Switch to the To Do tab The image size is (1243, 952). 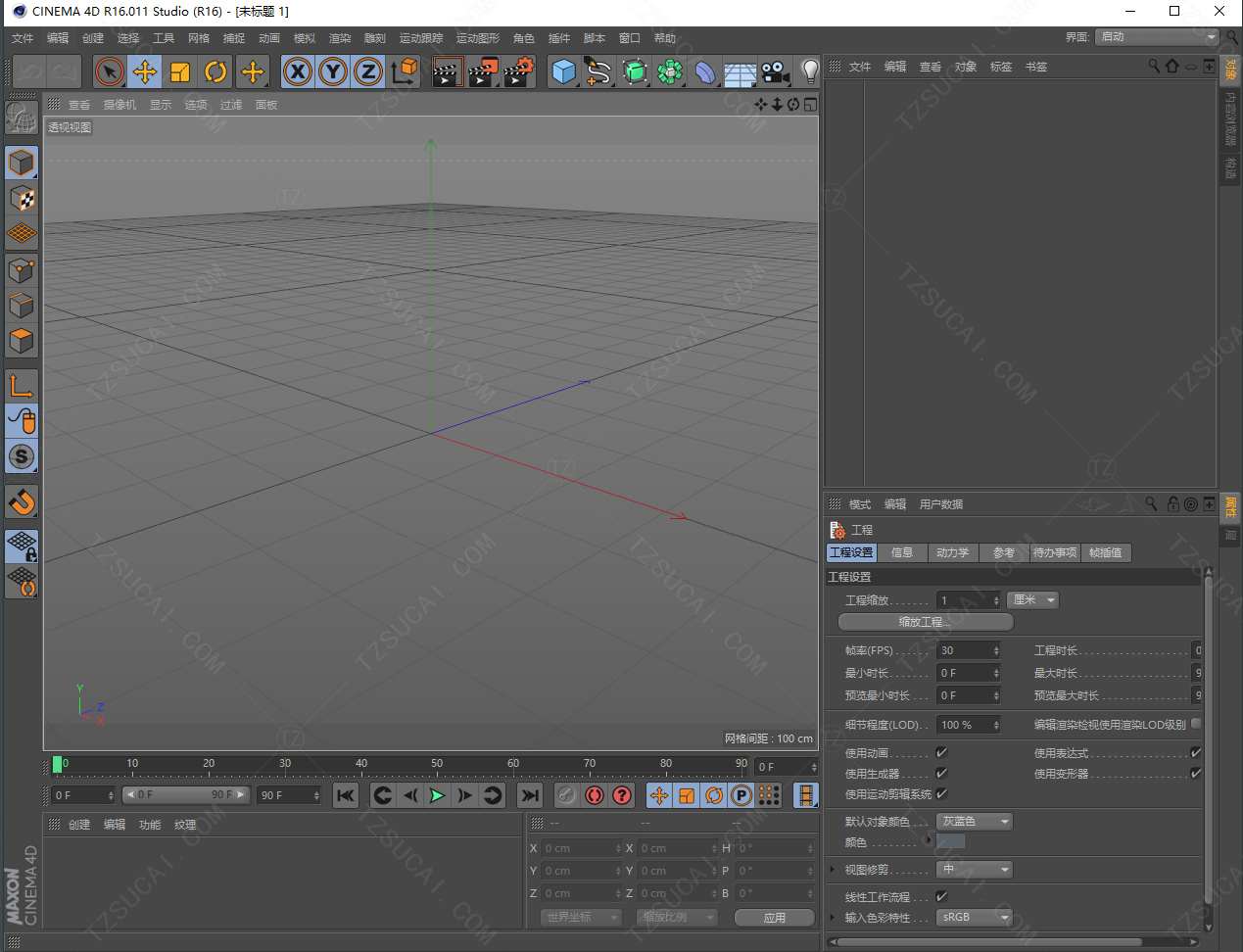coord(1055,552)
